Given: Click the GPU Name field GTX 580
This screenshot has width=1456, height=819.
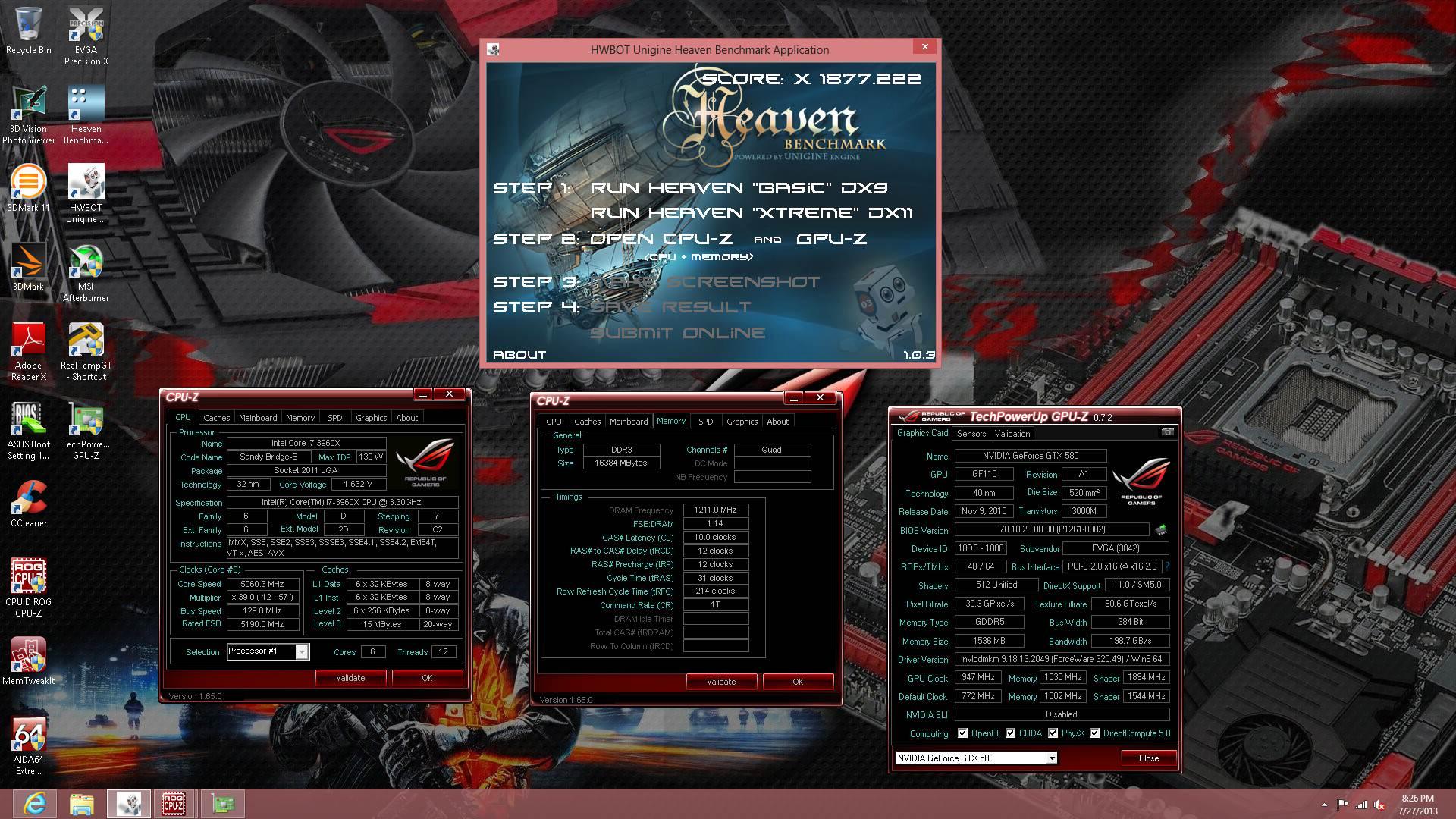Looking at the screenshot, I should pyautogui.click(x=1030, y=456).
